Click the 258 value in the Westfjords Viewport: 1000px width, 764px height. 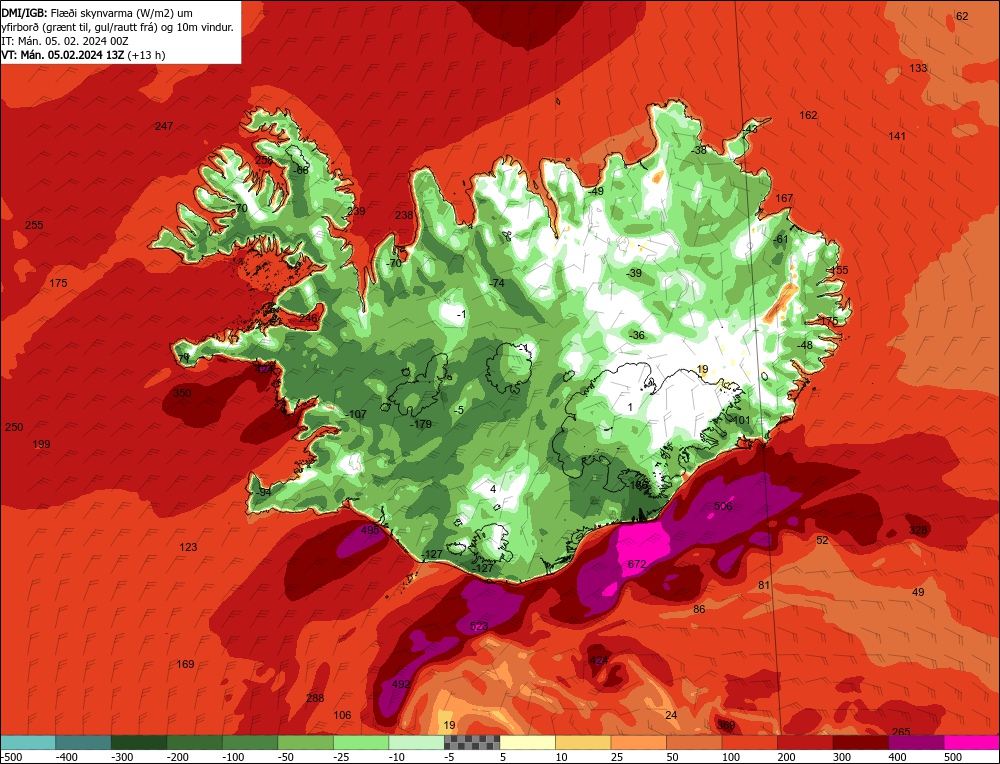(264, 160)
